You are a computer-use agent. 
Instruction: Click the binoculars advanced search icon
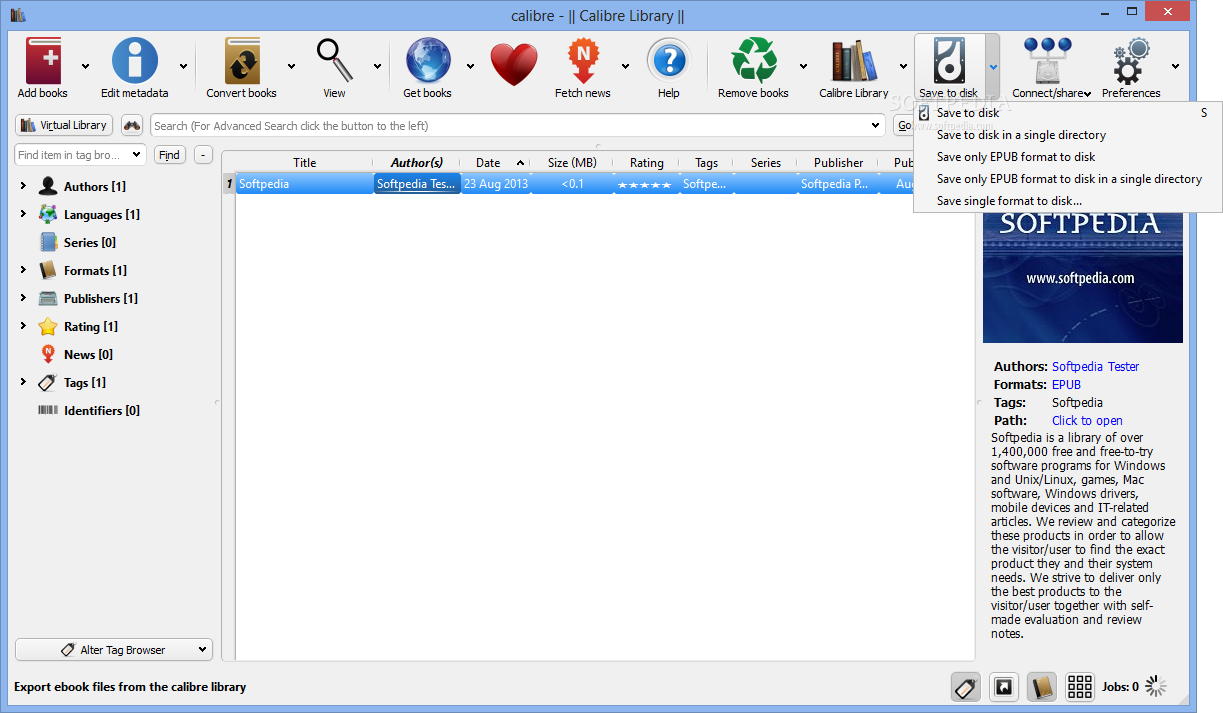[x=132, y=126]
